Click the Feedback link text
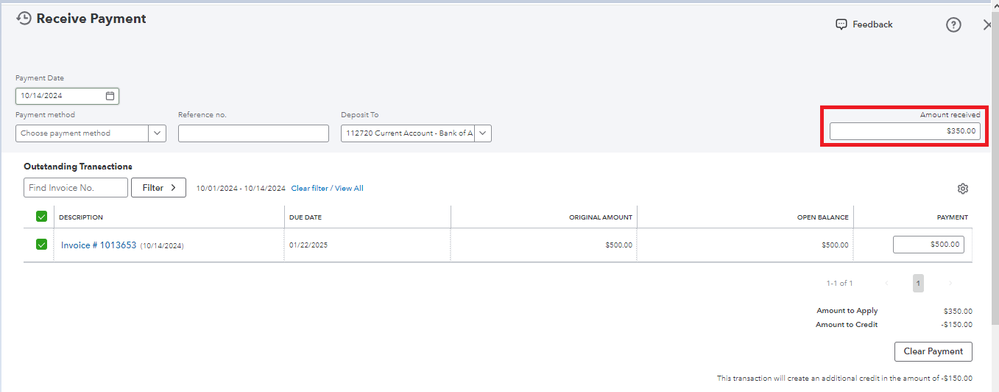The image size is (999, 392). click(872, 25)
